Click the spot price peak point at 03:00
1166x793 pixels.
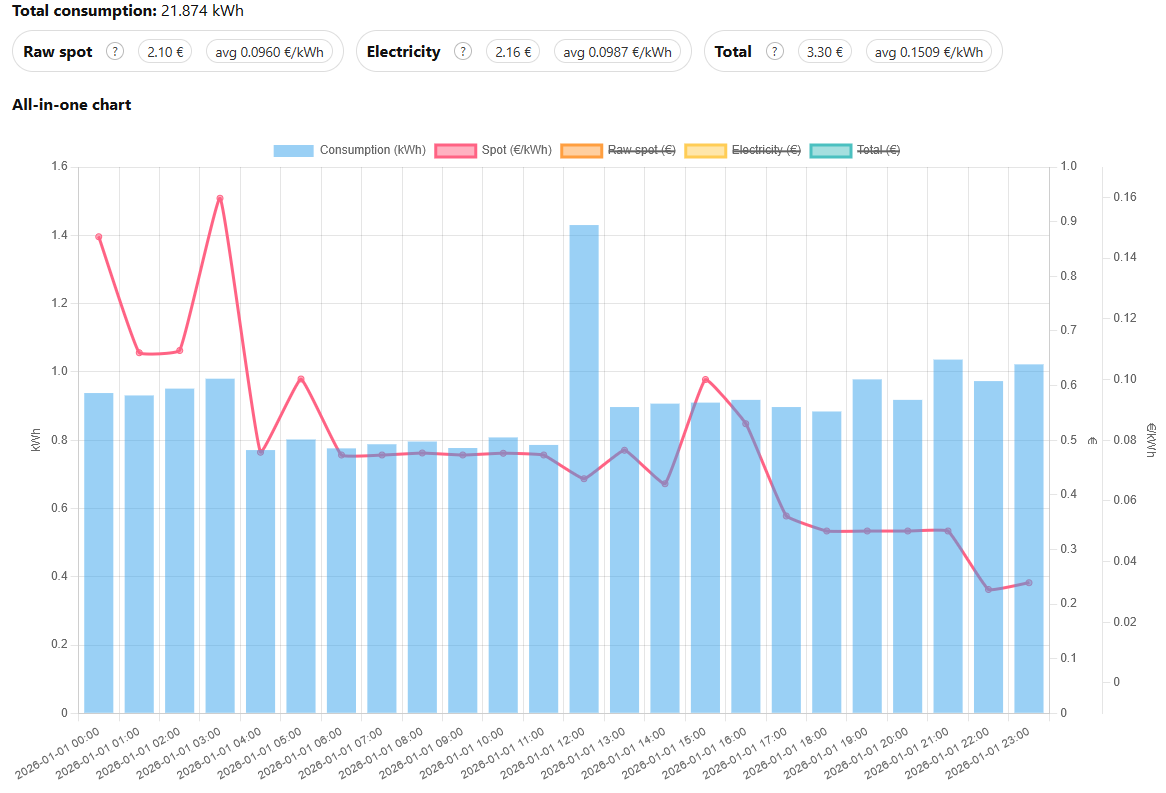tap(220, 198)
